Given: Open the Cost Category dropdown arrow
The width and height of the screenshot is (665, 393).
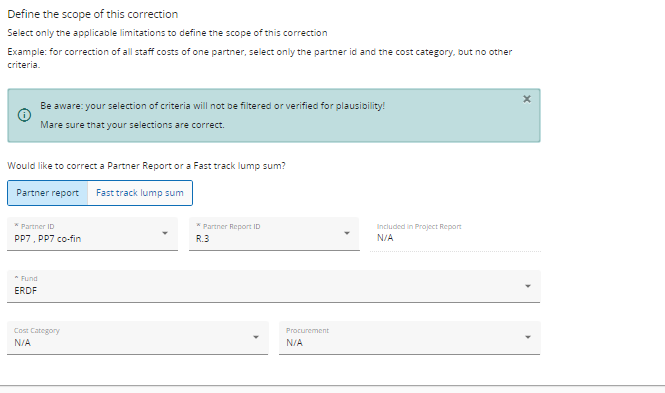Looking at the screenshot, I should point(256,337).
